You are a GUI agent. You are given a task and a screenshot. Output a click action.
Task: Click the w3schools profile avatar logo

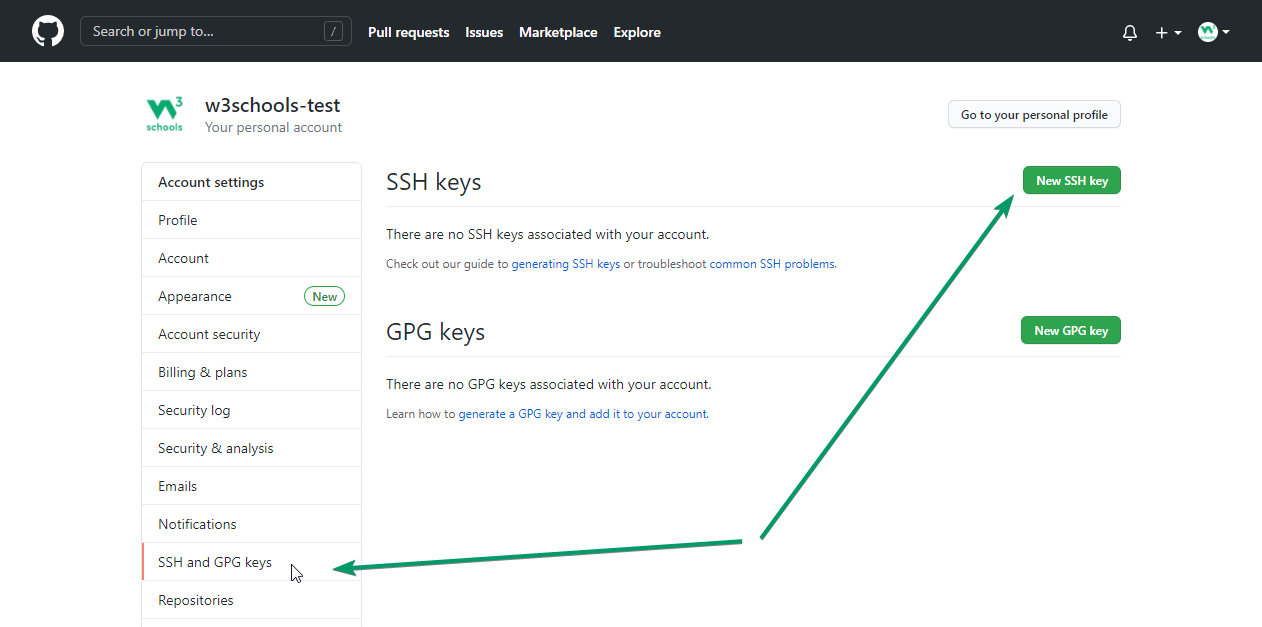coord(164,113)
